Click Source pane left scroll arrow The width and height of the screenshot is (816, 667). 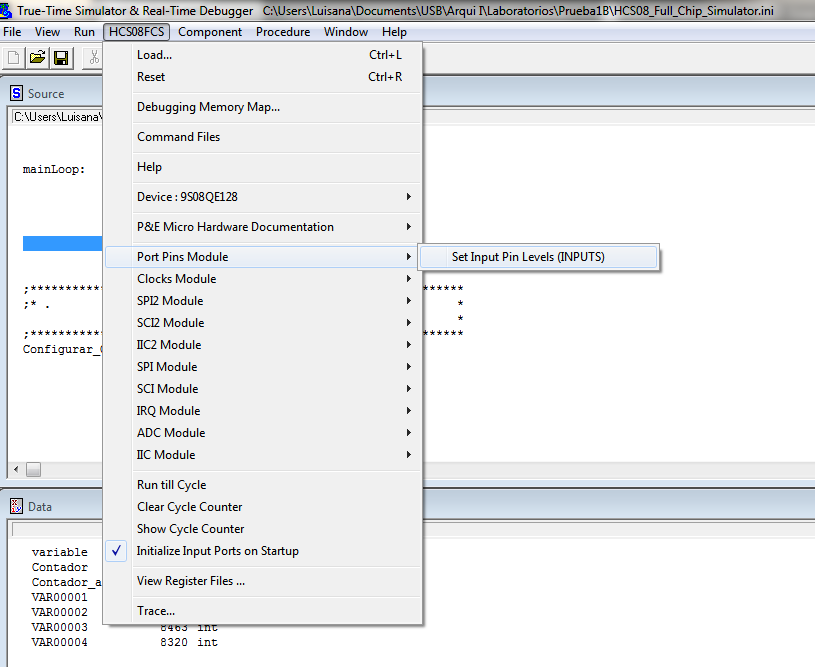point(15,469)
